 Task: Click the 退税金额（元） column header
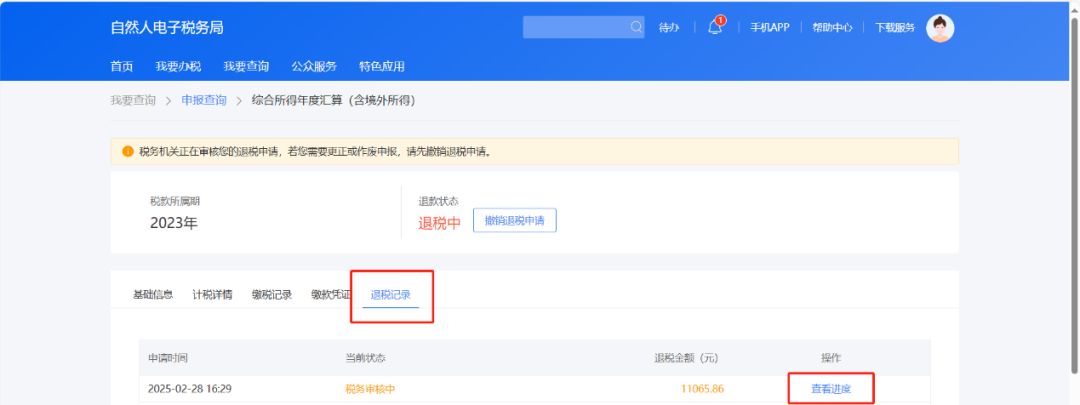[x=686, y=358]
